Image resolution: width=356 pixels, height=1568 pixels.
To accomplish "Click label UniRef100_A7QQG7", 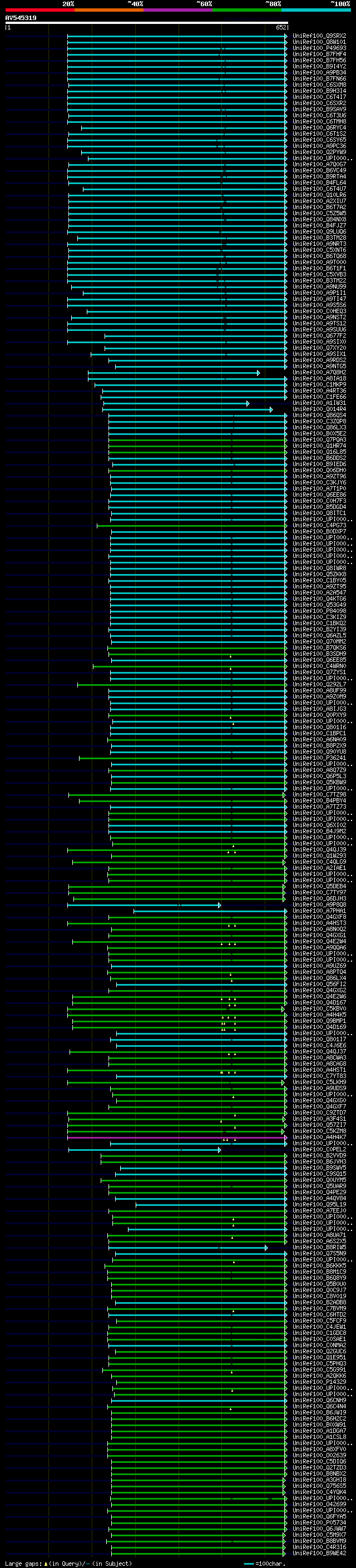I will [319, 164].
